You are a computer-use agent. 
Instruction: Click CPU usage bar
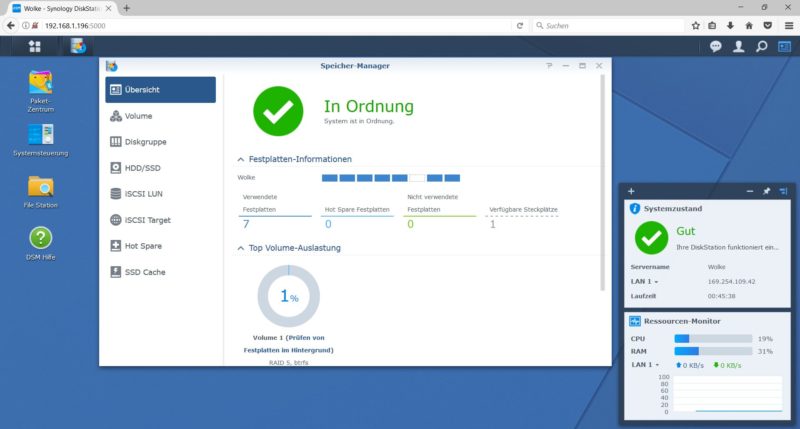(713, 339)
